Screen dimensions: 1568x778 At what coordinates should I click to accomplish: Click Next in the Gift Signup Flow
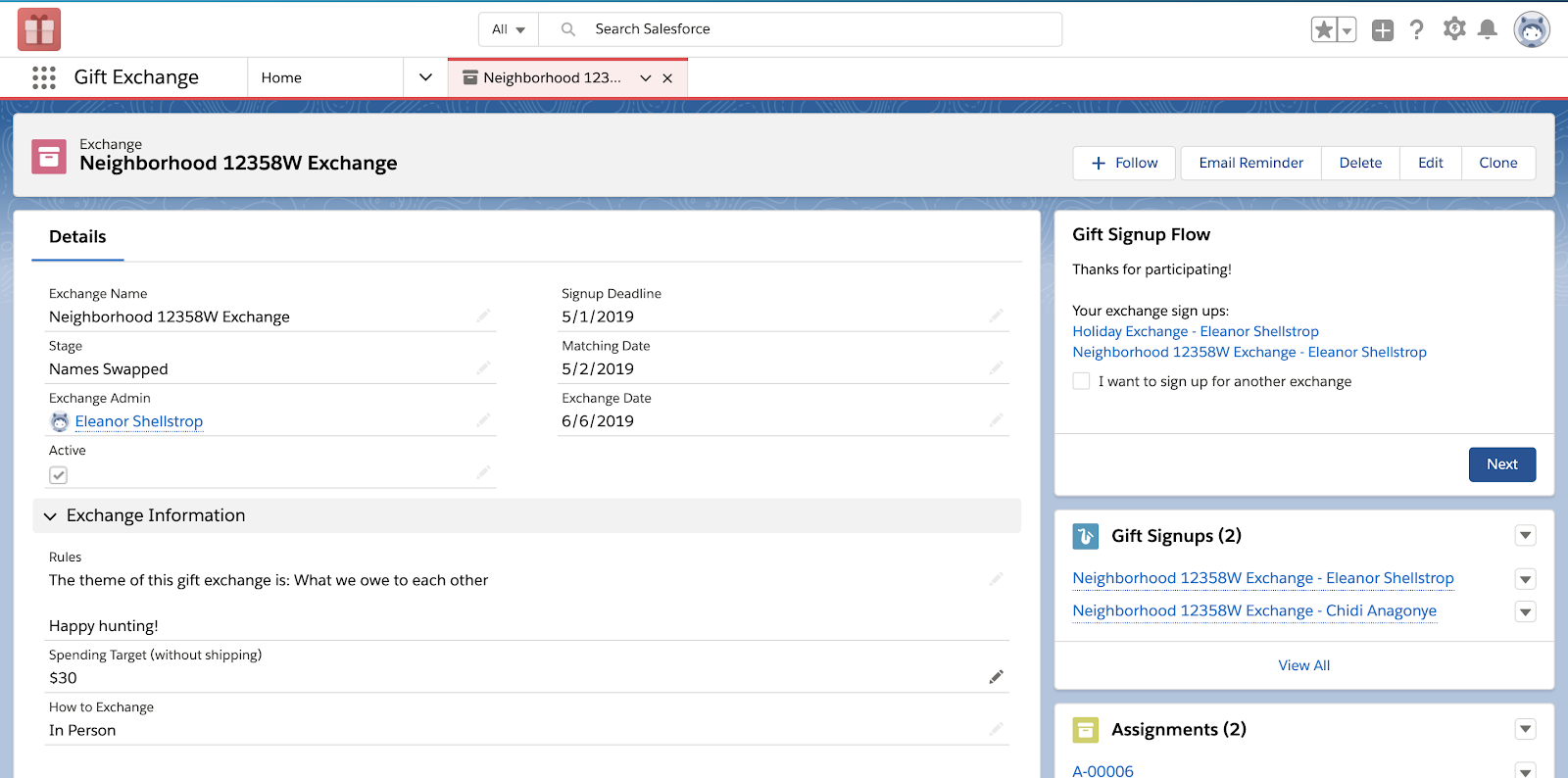(x=1501, y=464)
